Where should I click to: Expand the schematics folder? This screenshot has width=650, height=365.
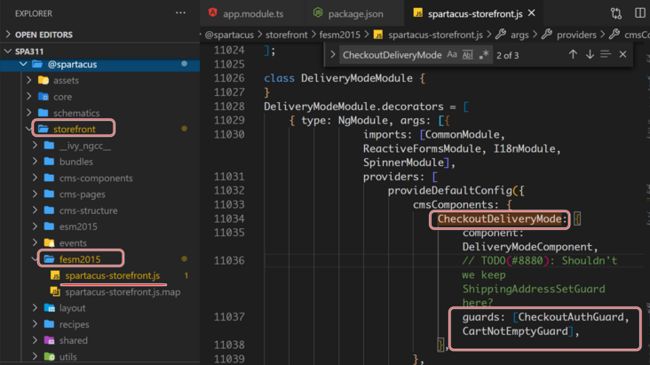coord(29,113)
